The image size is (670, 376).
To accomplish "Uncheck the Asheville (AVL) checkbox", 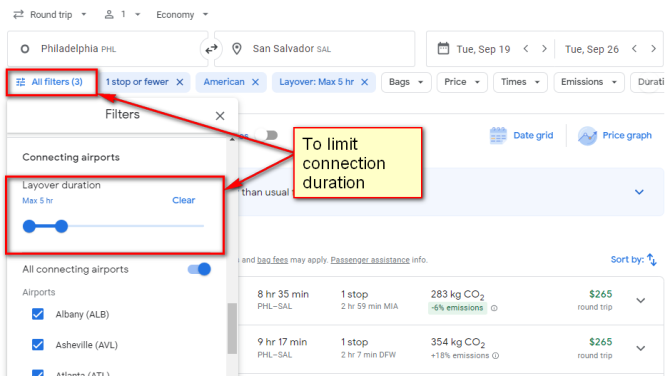I will pos(38,344).
